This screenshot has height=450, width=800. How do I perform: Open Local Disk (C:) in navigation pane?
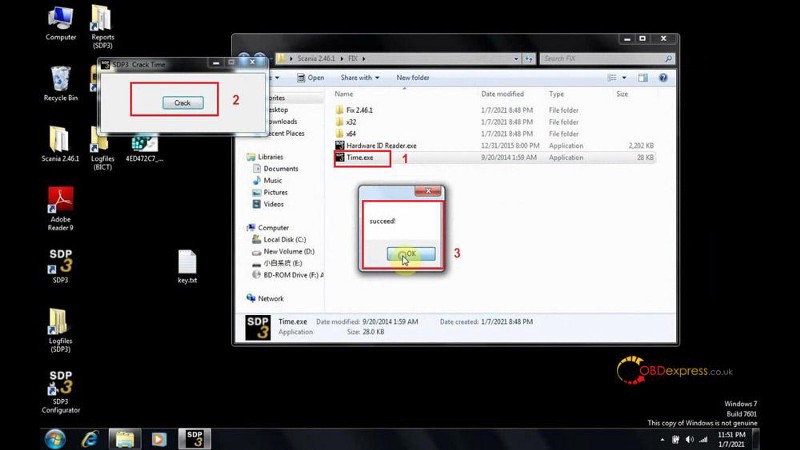[279, 239]
